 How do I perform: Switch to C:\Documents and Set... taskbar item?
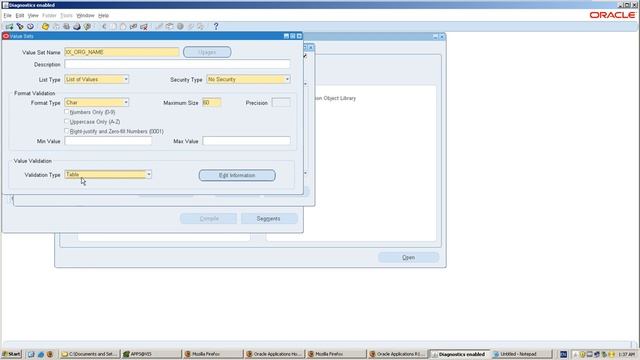pos(90,354)
